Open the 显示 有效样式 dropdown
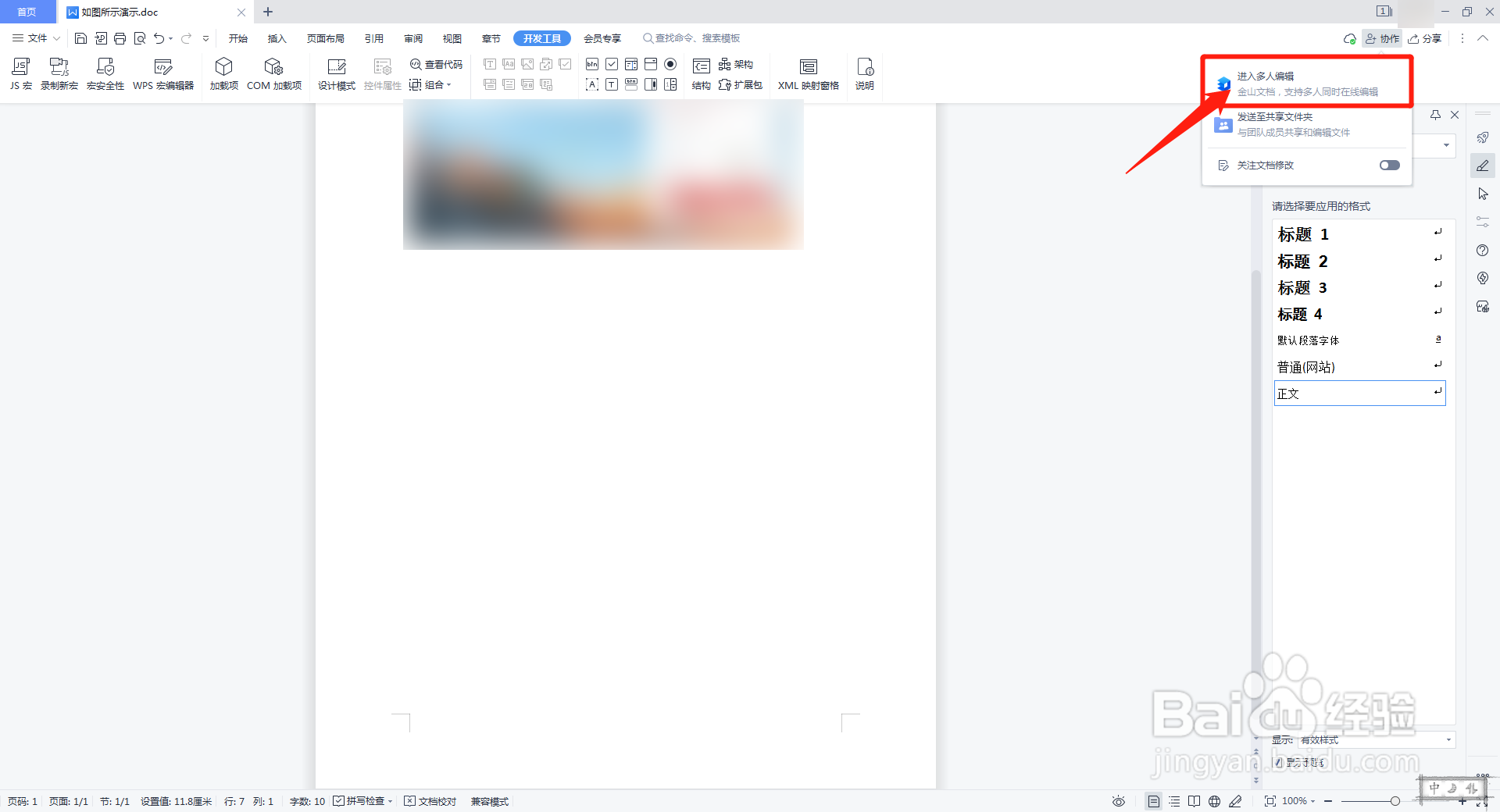Image resolution: width=1500 pixels, height=812 pixels. pos(1377,739)
